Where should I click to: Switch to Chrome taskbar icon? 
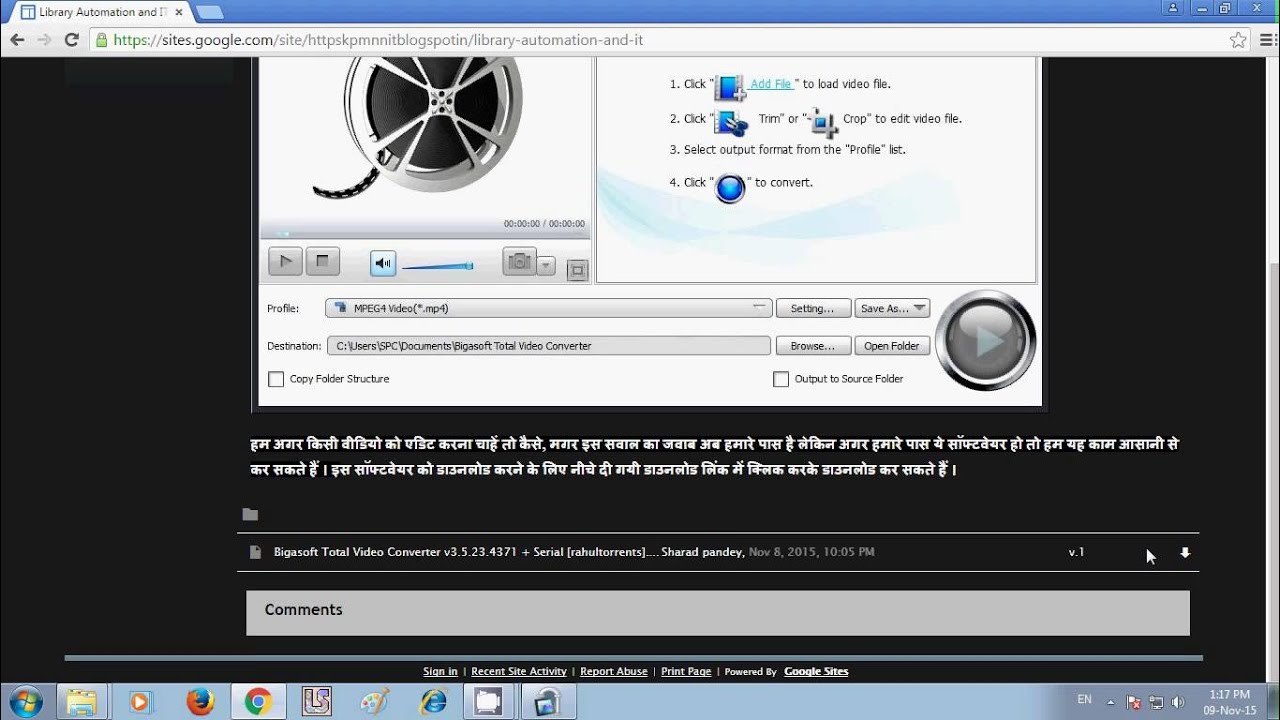[x=257, y=702]
